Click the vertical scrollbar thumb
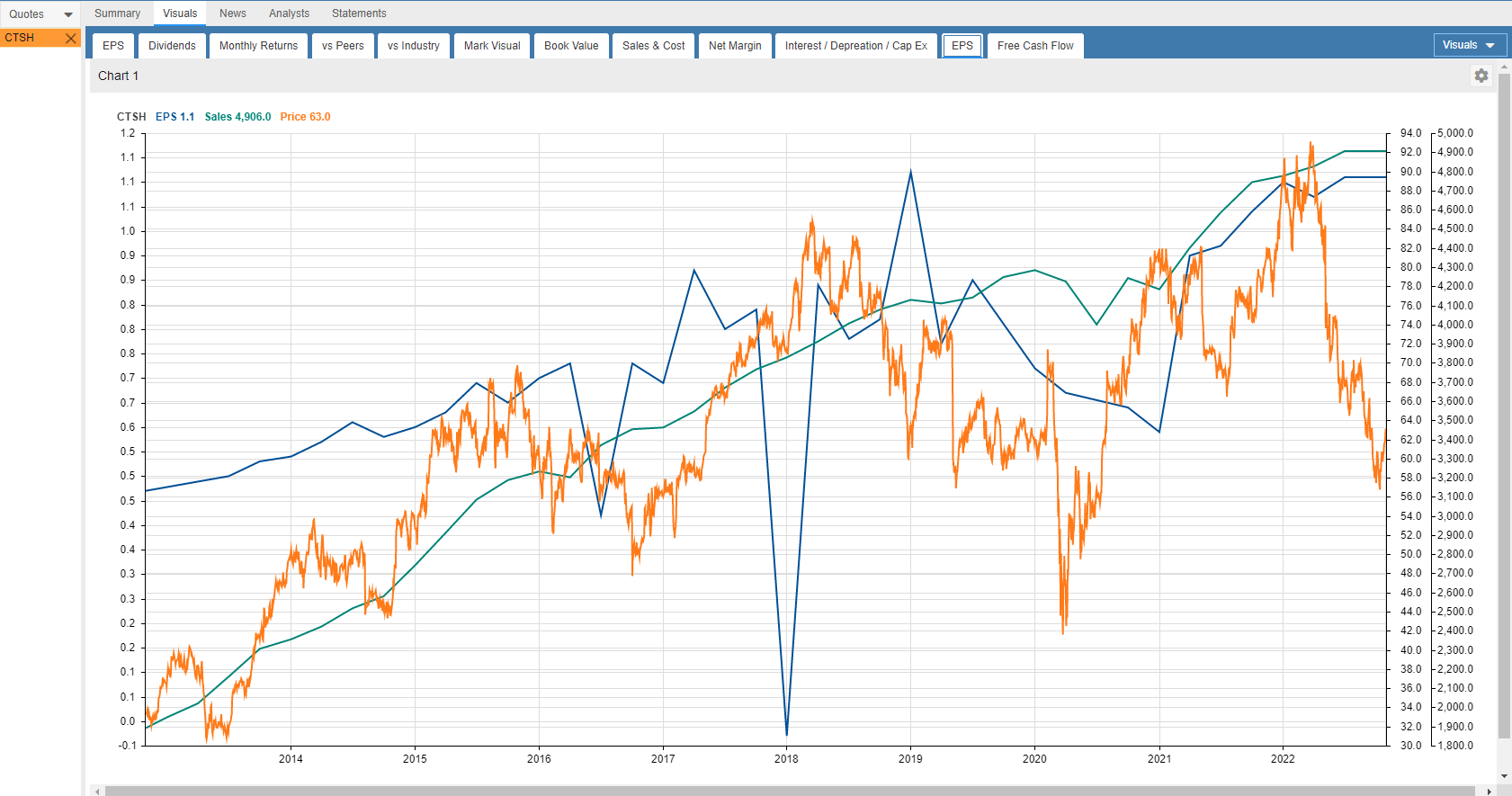The width and height of the screenshot is (1512, 796). click(1505, 407)
